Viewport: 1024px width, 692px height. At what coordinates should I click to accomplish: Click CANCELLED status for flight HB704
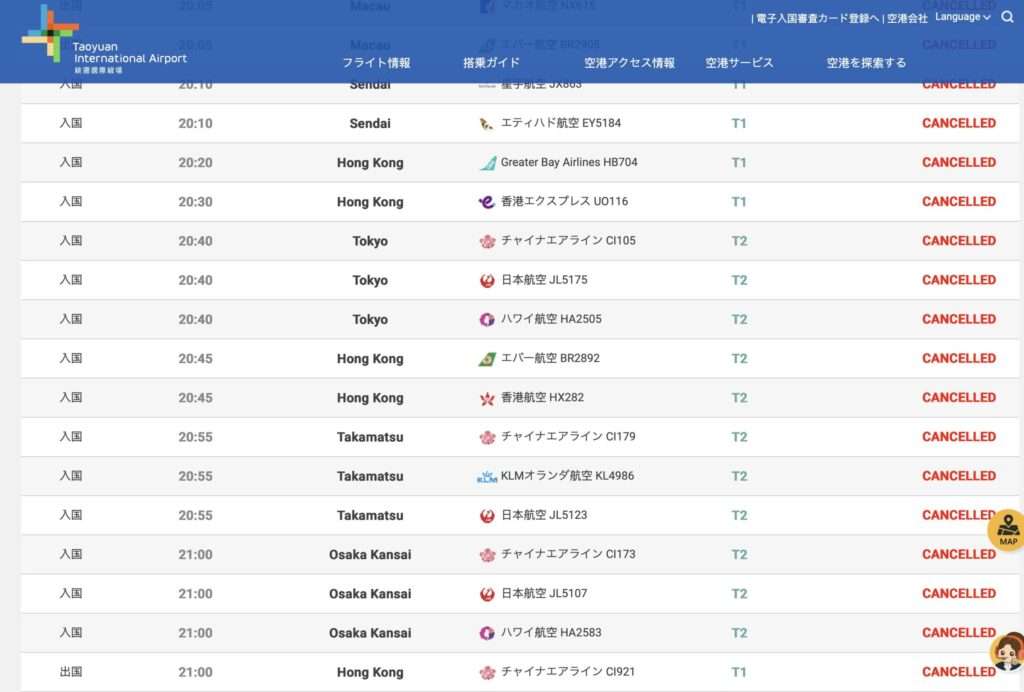(959, 162)
